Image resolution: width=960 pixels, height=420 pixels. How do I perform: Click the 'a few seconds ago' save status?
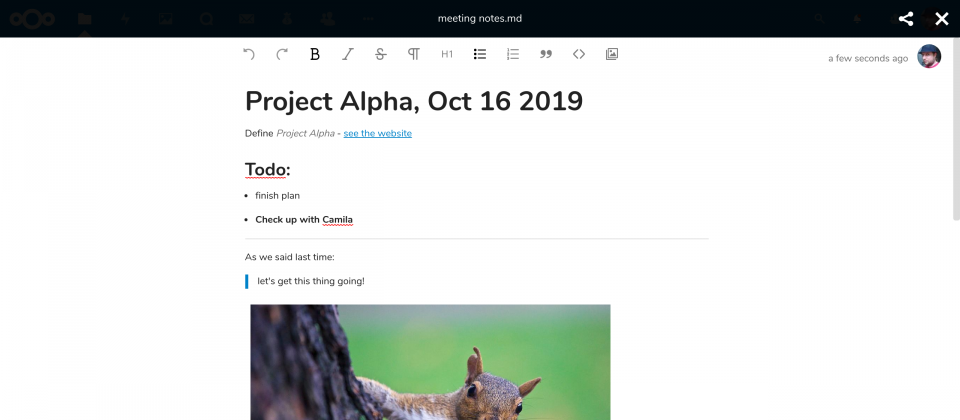(868, 59)
